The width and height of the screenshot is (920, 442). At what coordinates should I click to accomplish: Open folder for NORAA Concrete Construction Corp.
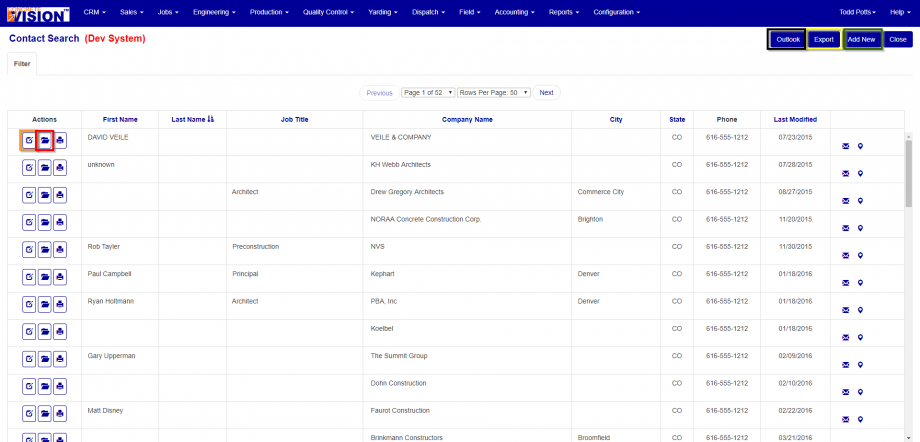coord(45,222)
